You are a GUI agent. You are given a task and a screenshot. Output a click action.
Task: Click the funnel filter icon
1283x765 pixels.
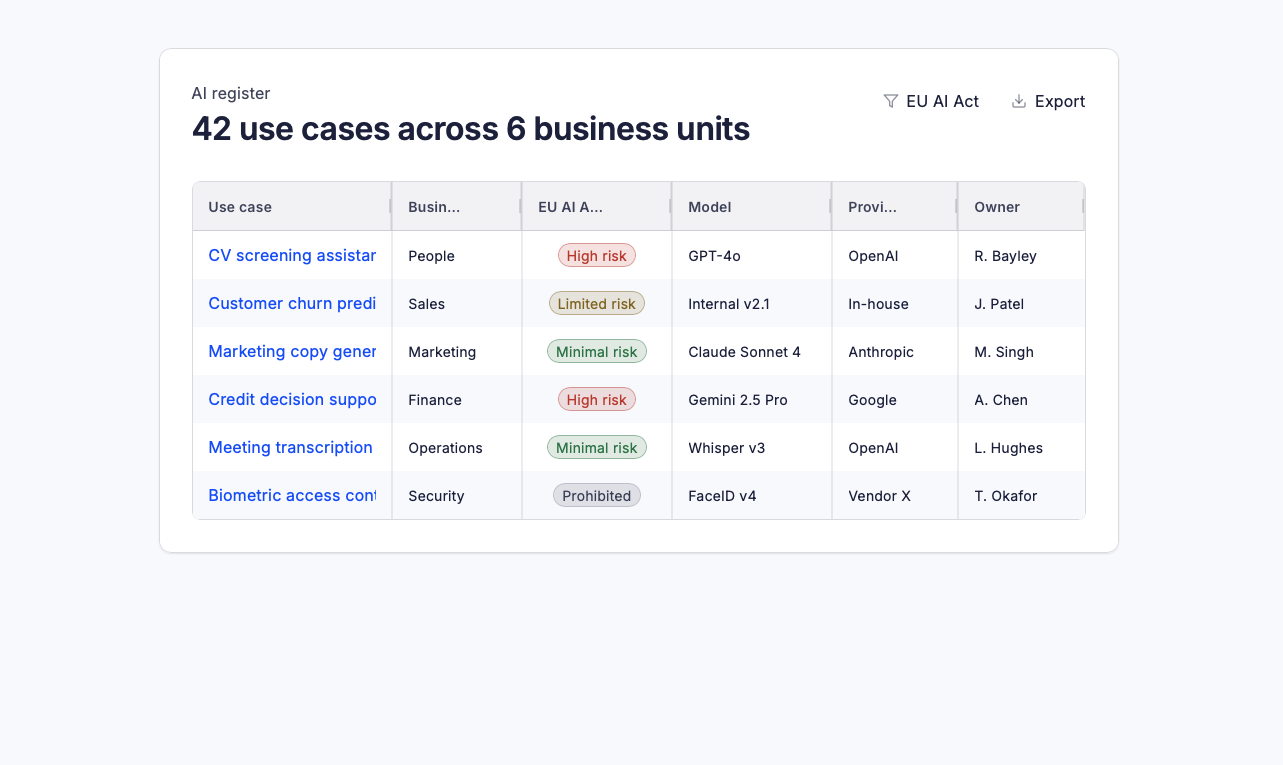[891, 101]
